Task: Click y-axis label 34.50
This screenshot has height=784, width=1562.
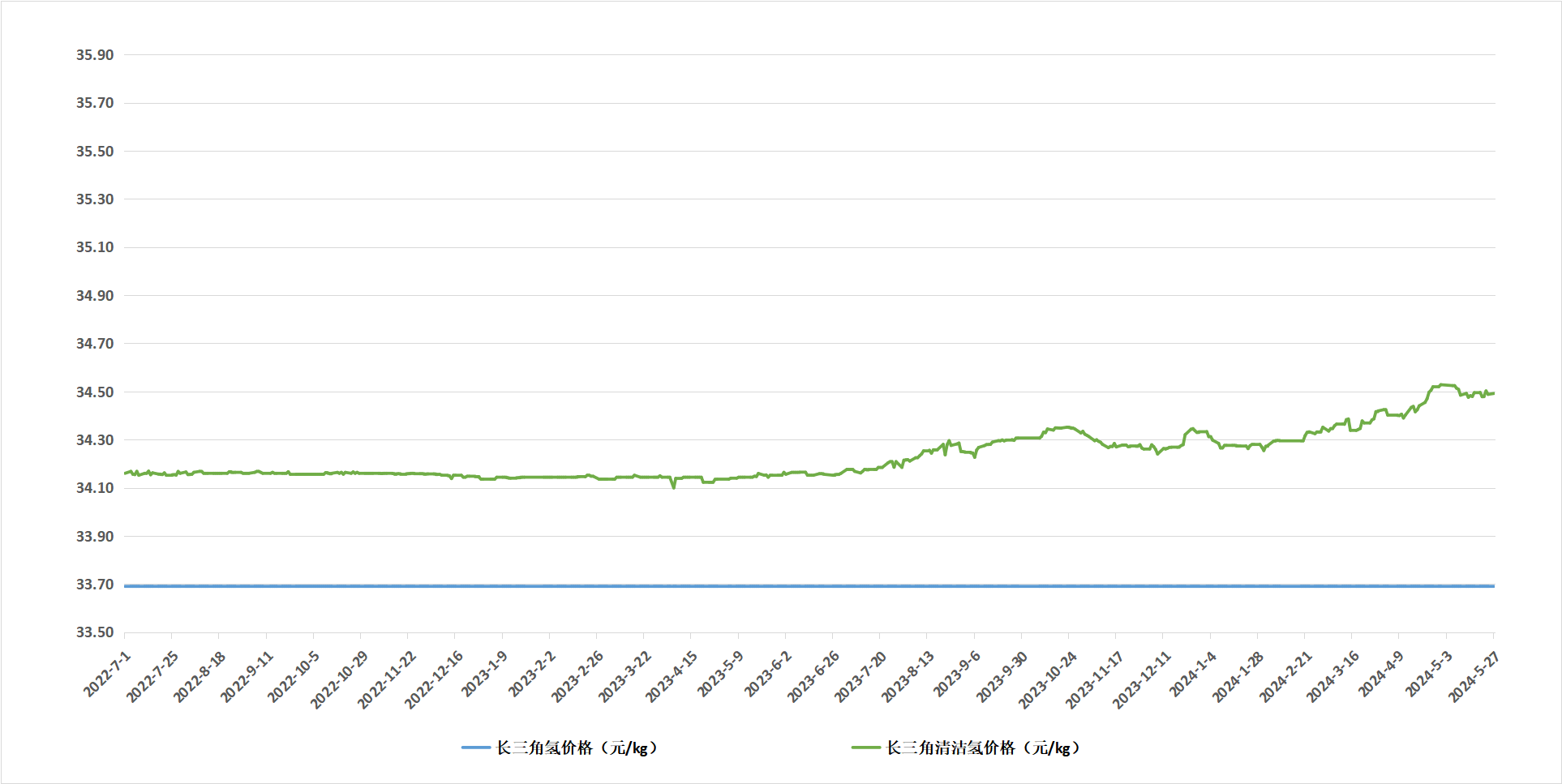Action: (95, 392)
